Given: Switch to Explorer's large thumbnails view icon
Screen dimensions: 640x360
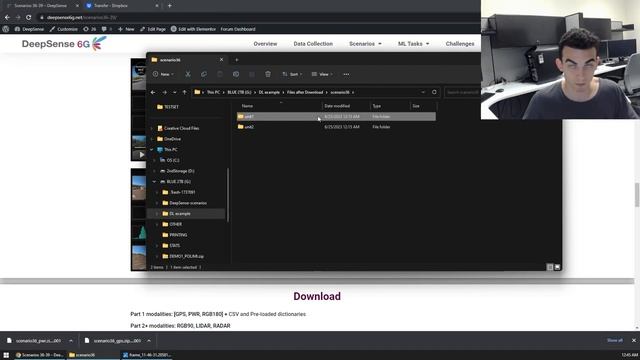Looking at the screenshot, I should [x=557, y=267].
